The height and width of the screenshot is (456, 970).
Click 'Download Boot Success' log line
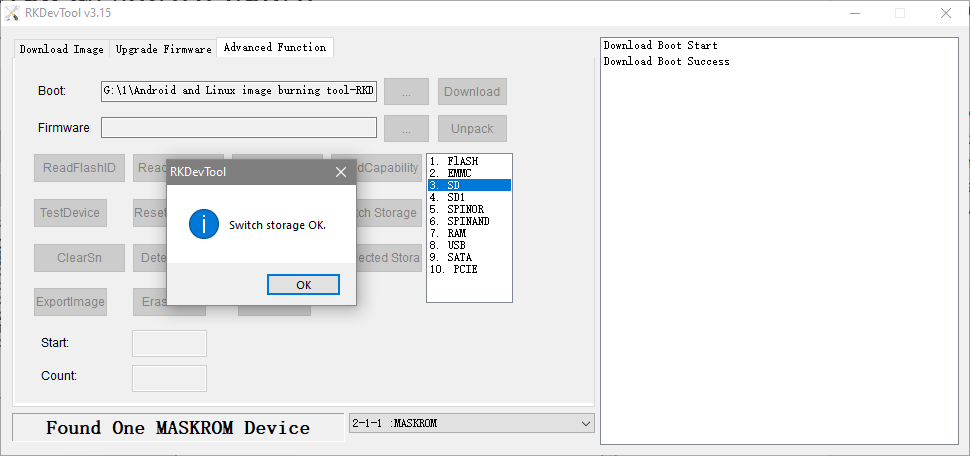pyautogui.click(x=666, y=61)
